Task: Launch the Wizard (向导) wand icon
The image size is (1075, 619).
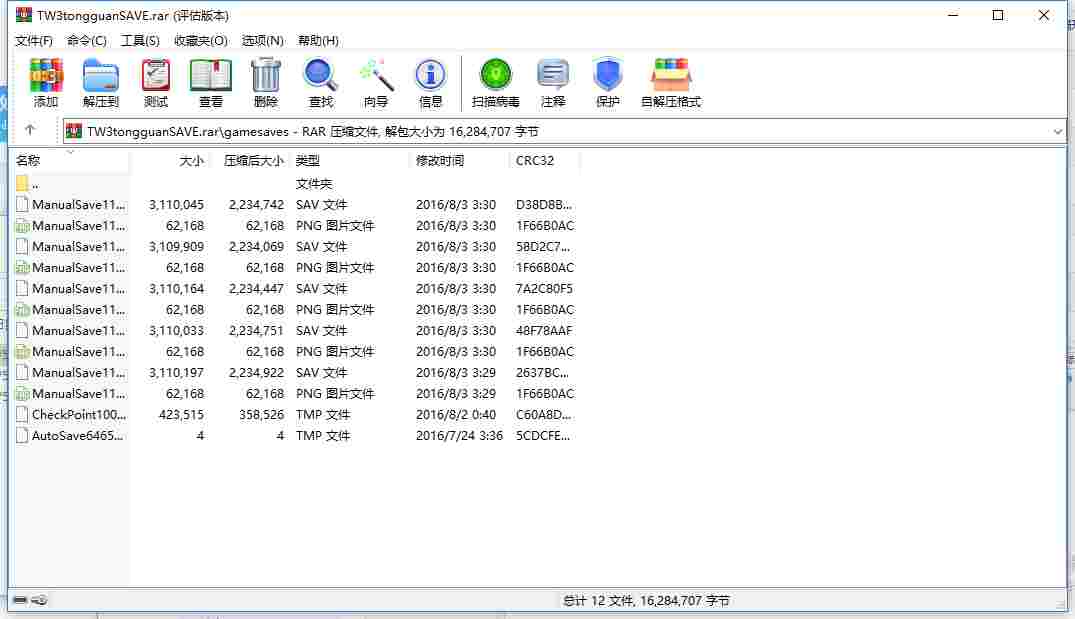Action: point(376,75)
